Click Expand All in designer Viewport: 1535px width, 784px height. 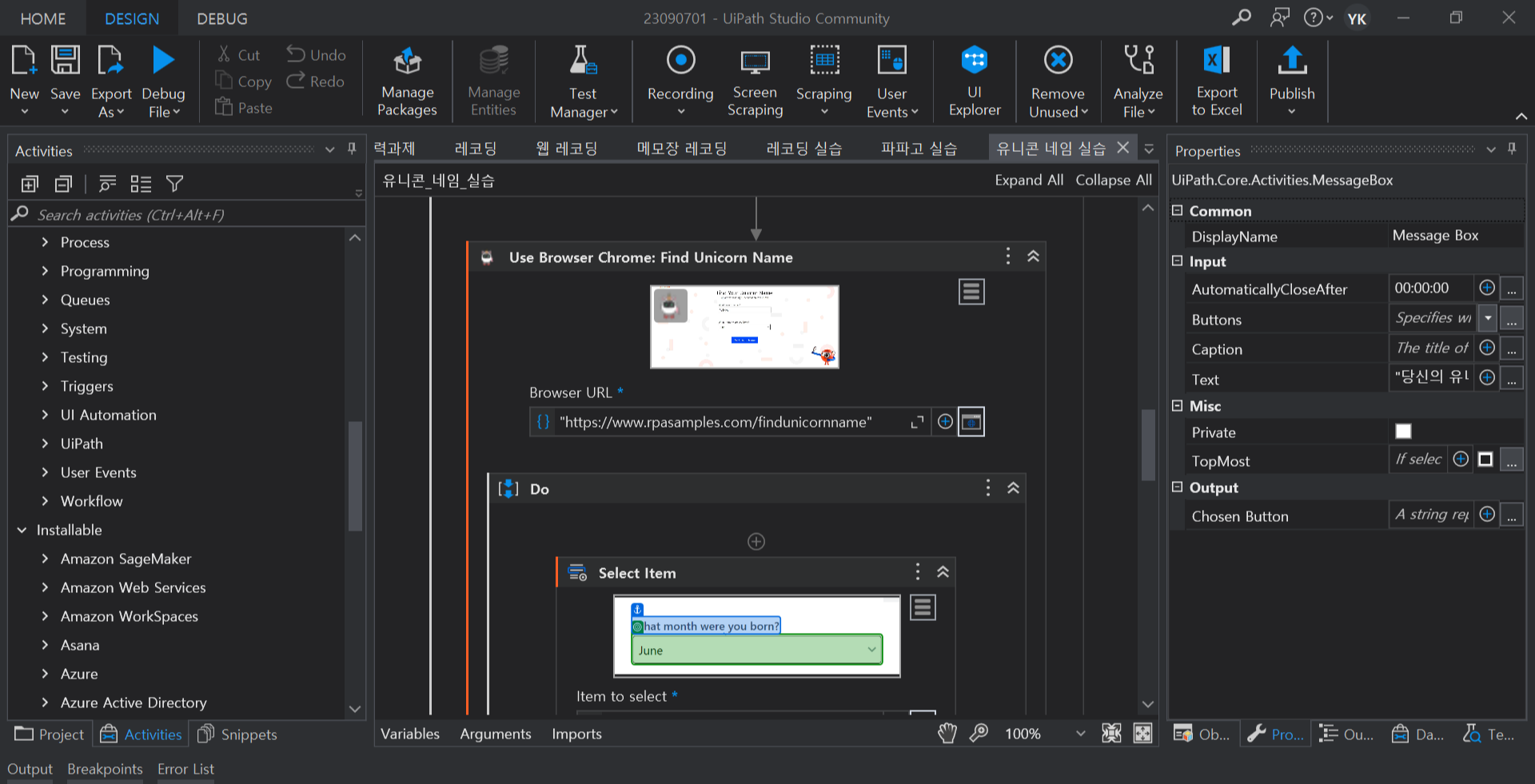click(x=1029, y=180)
